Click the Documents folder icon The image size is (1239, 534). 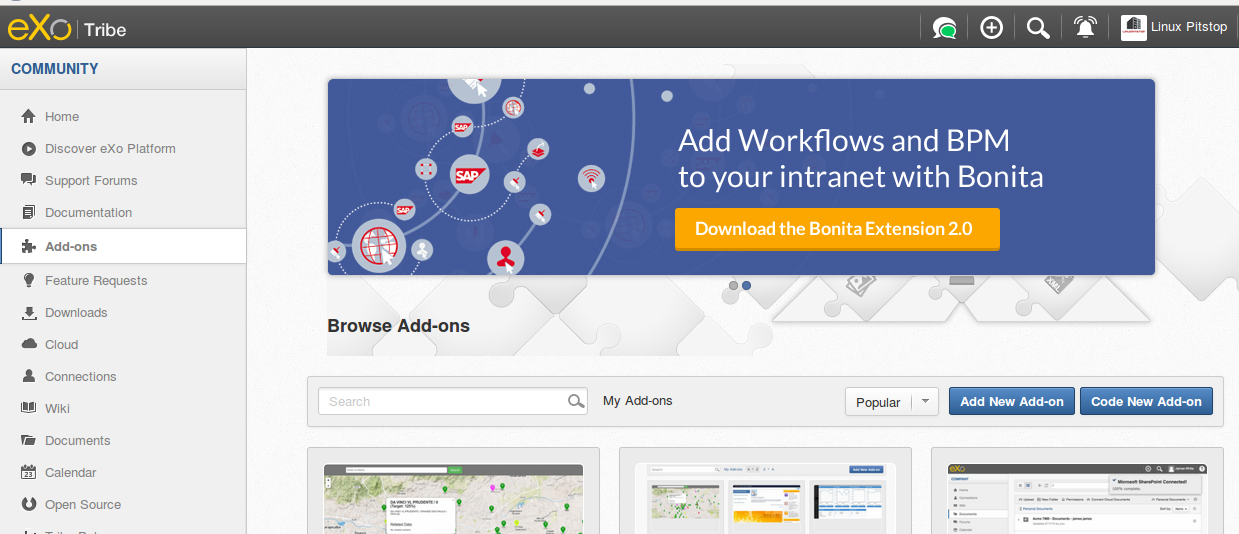pos(28,440)
